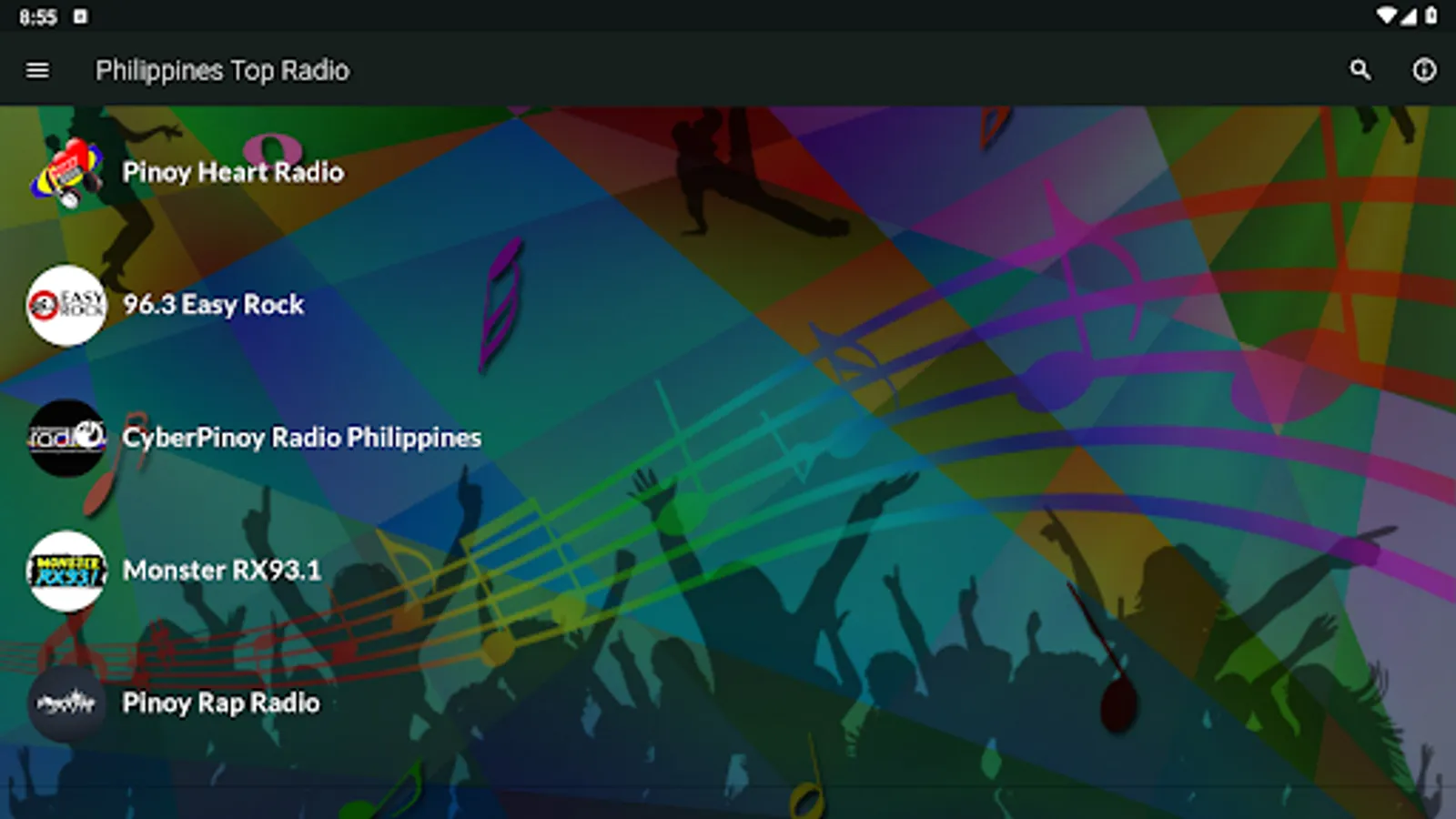The height and width of the screenshot is (819, 1456).
Task: Open the info icon in toolbar
Action: pyautogui.click(x=1424, y=70)
